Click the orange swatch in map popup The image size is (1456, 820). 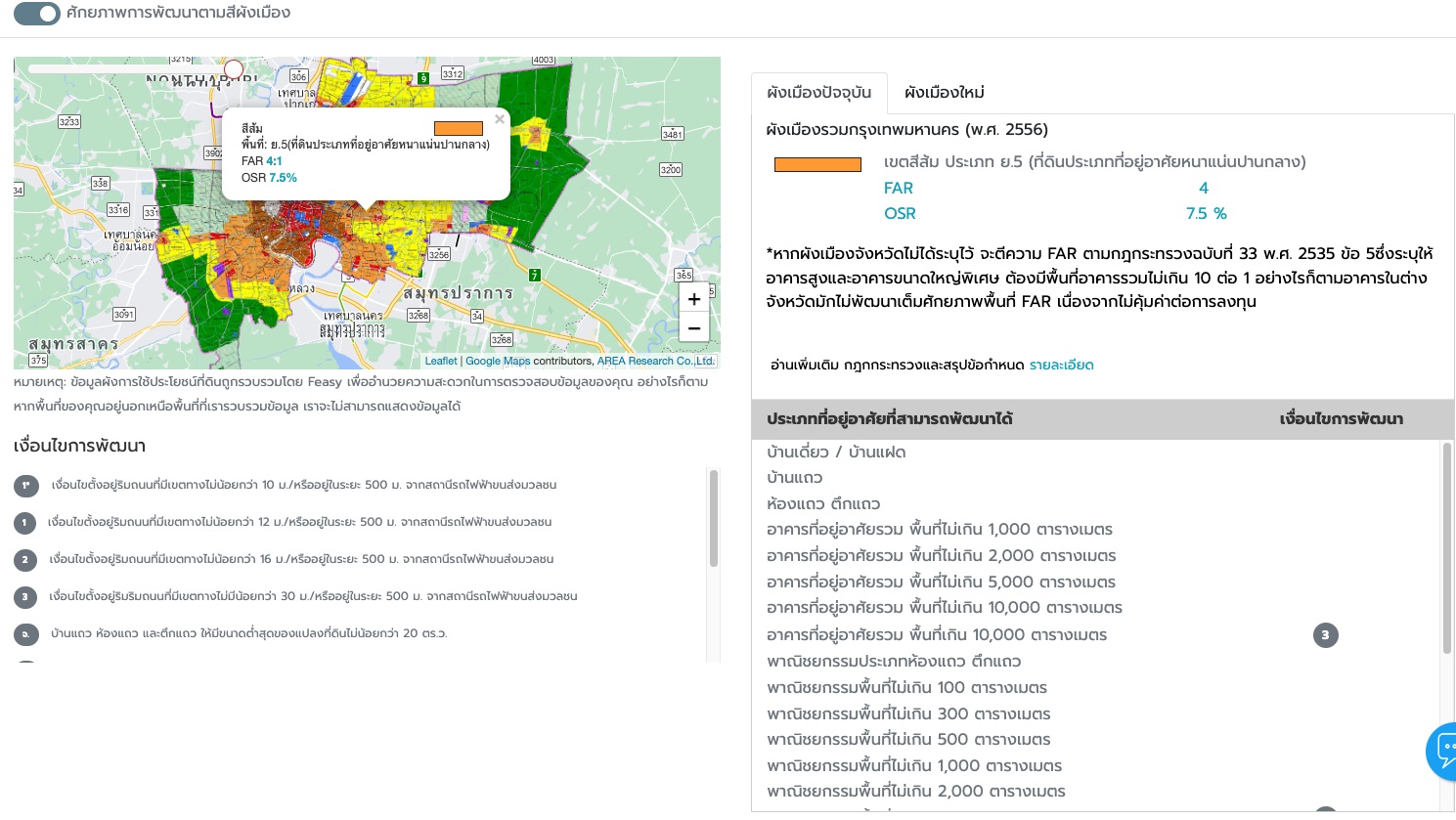point(459,128)
